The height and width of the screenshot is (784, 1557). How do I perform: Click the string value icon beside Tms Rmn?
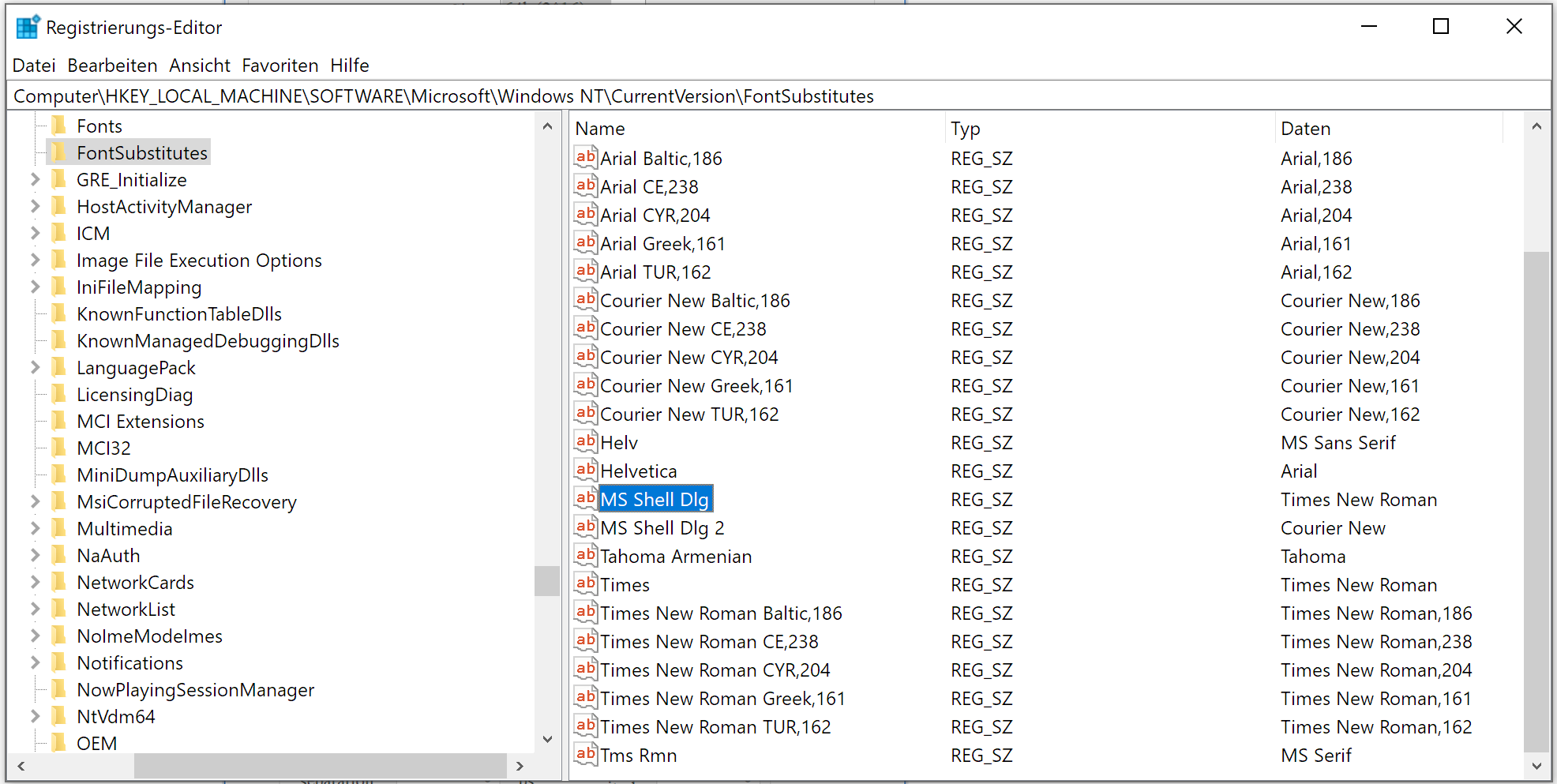586,755
